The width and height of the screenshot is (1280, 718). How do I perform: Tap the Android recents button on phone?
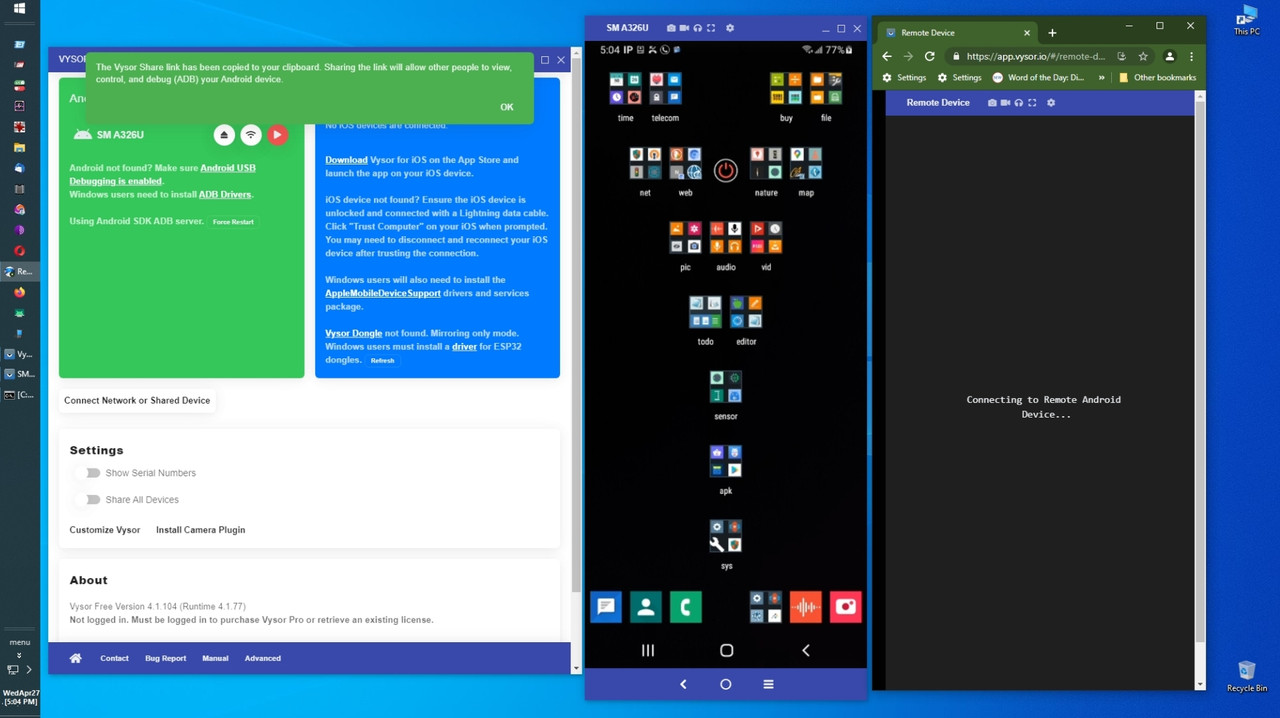[x=647, y=650]
